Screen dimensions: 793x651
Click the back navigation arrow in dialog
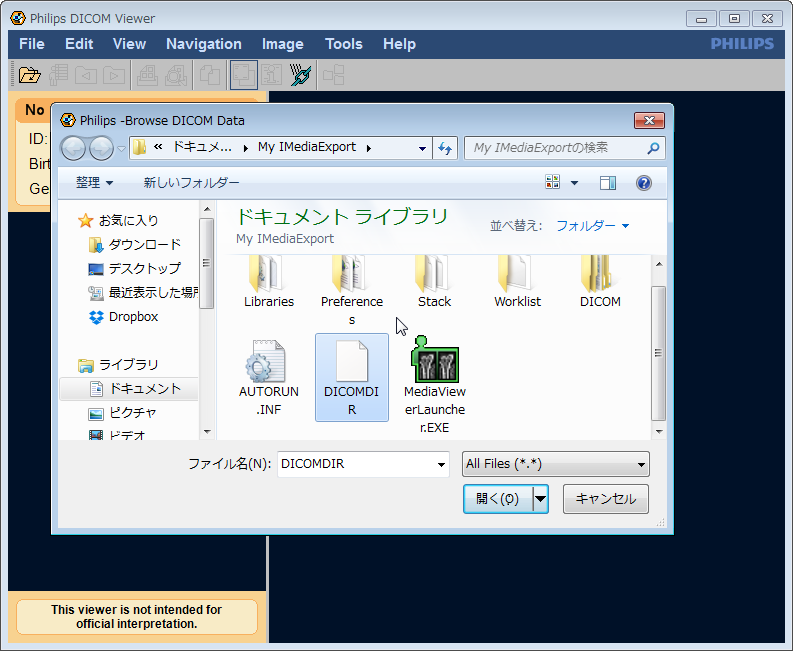73,148
